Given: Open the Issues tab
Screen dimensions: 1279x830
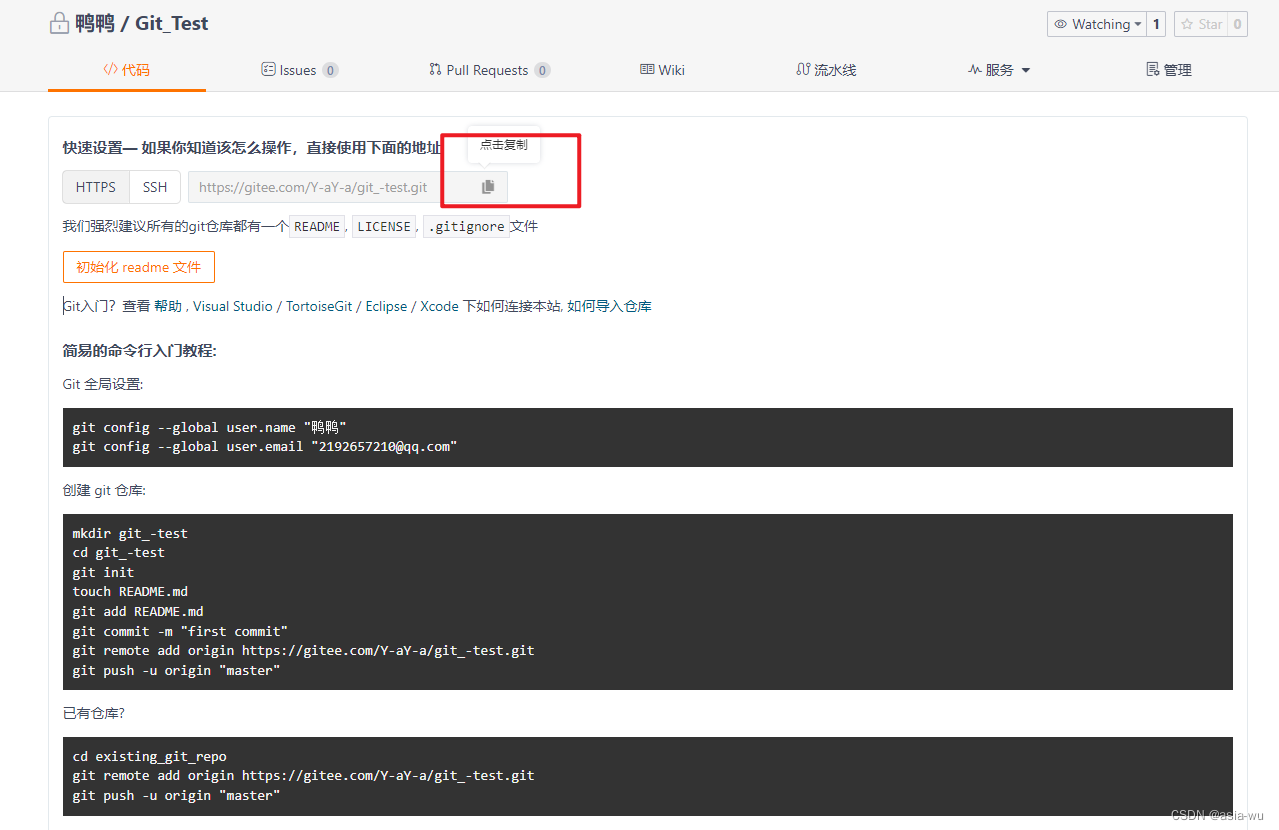Looking at the screenshot, I should [300, 70].
